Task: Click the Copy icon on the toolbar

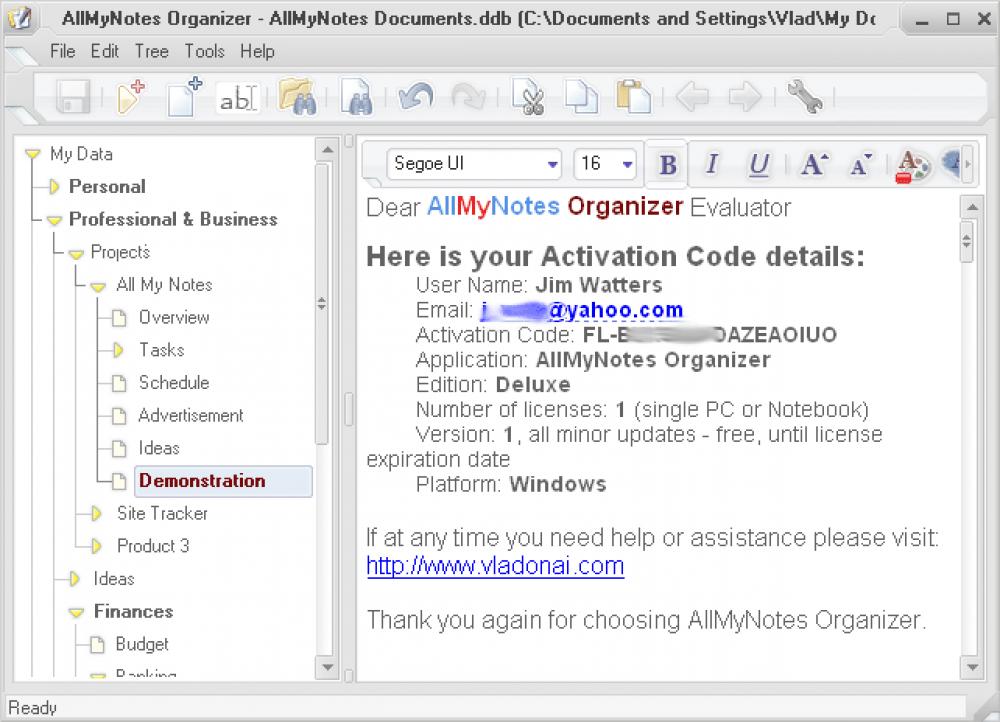Action: click(582, 97)
